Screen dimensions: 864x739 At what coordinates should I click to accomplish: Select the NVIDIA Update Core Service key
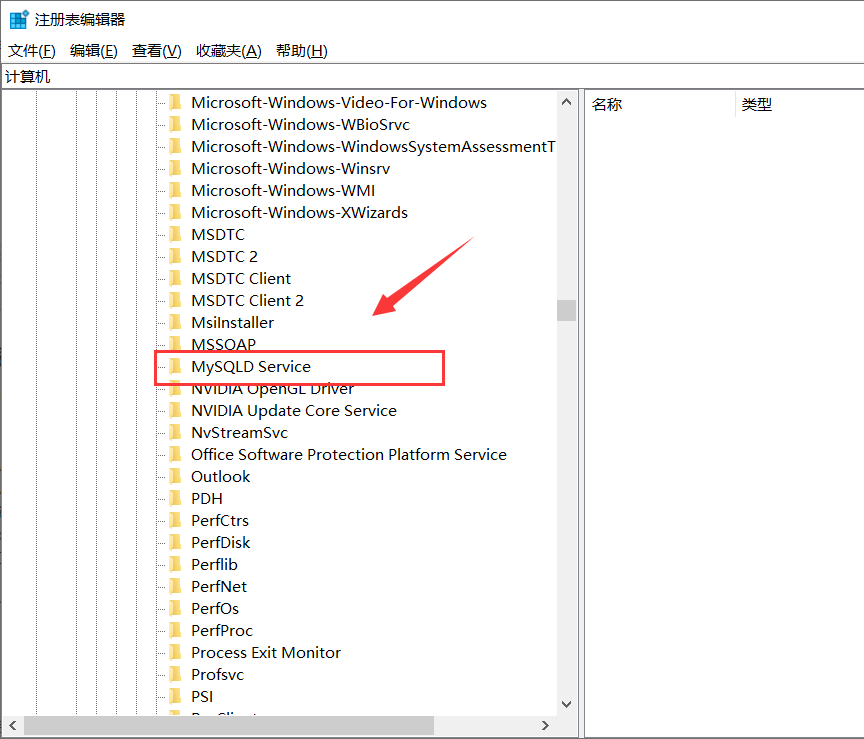tap(294, 411)
